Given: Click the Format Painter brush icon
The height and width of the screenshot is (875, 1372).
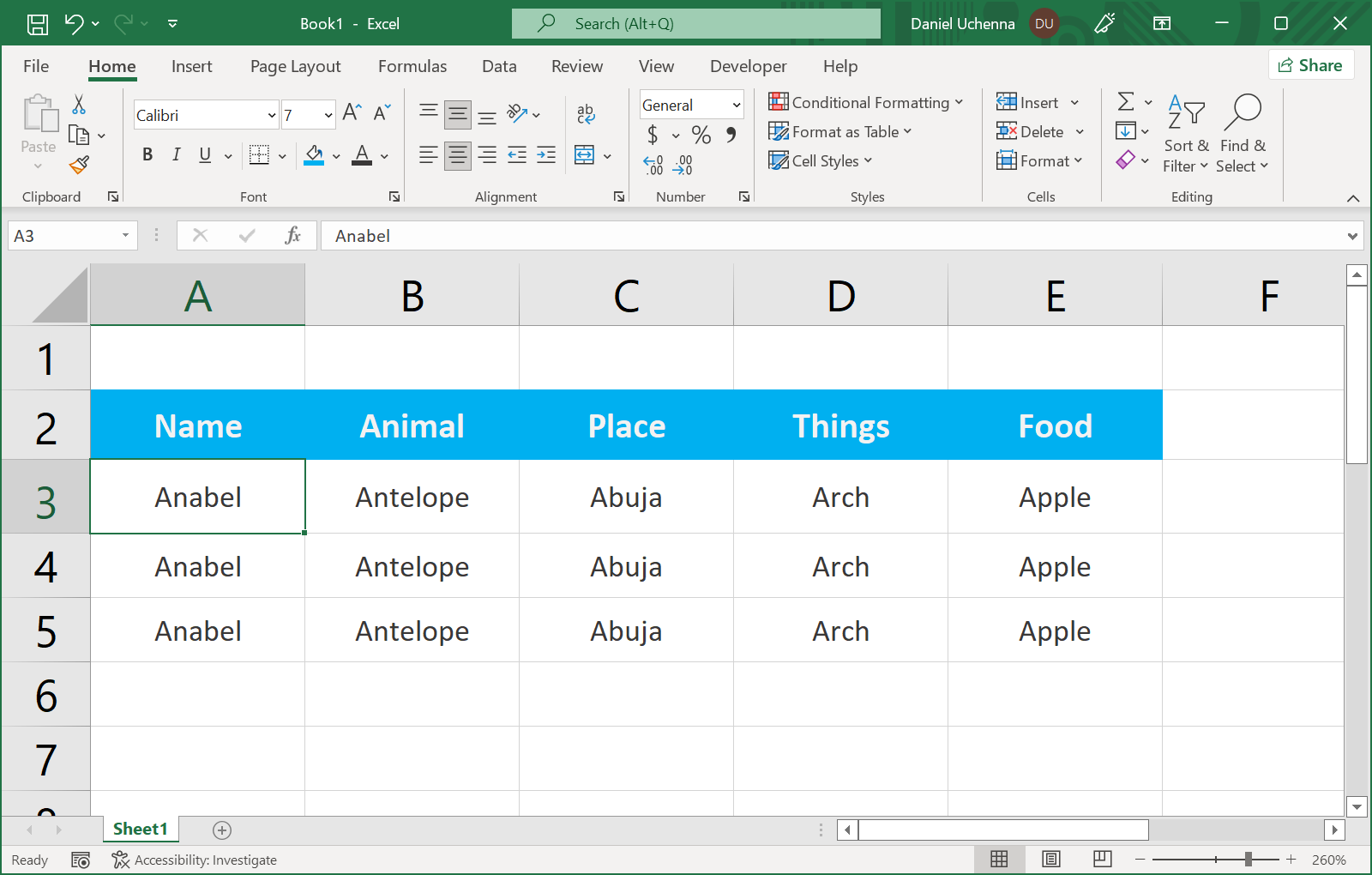Looking at the screenshot, I should 79,165.
